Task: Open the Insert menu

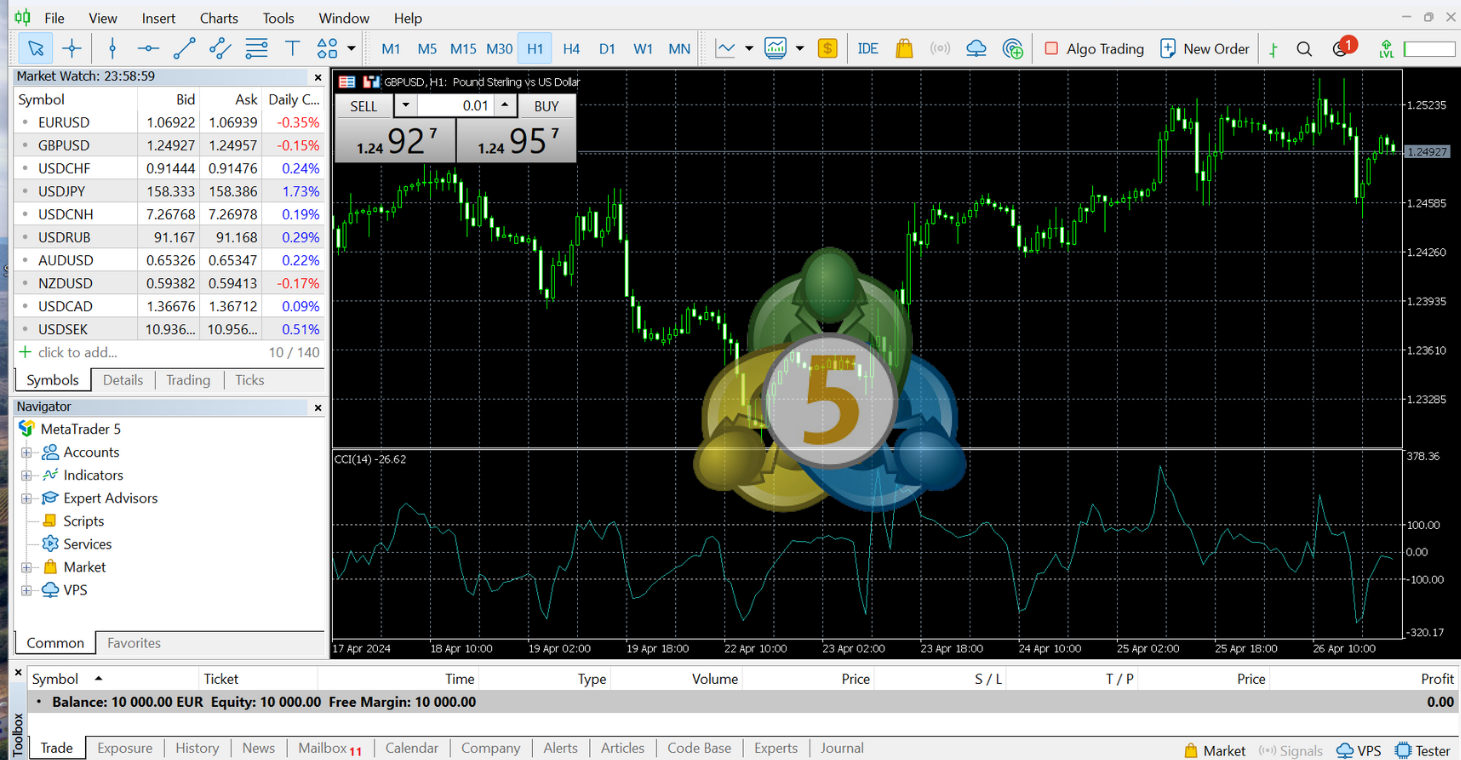Action: 158,18
